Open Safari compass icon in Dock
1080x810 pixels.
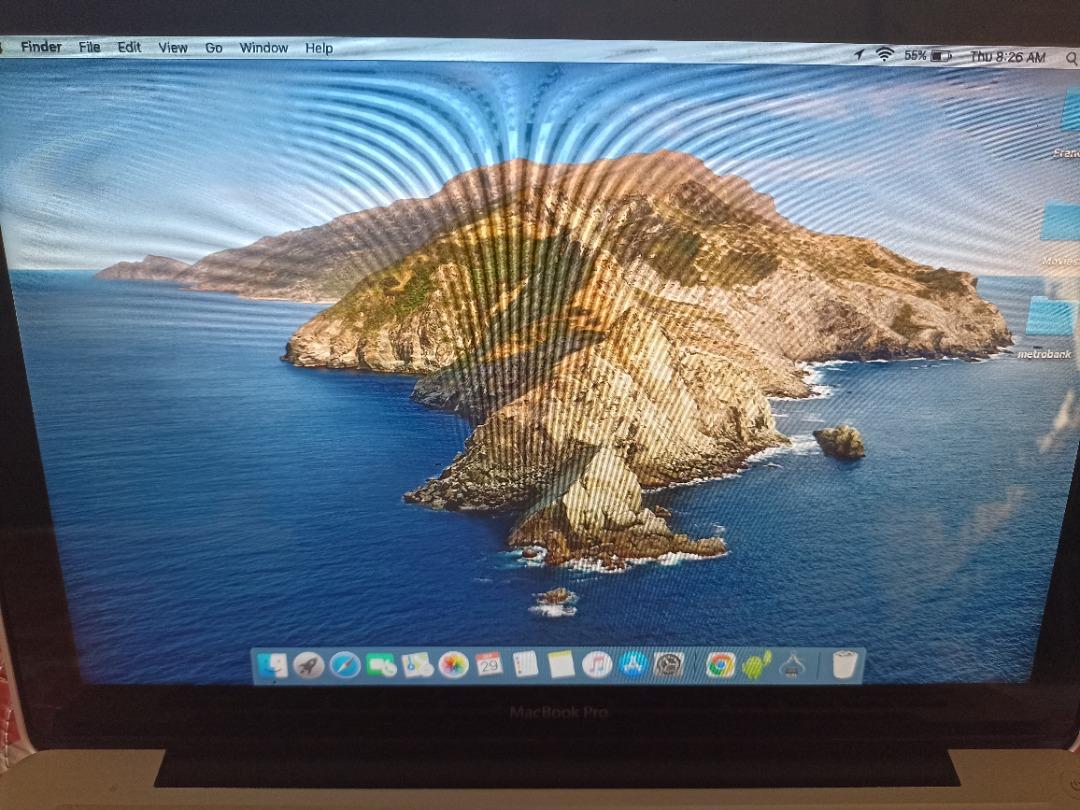(x=345, y=665)
